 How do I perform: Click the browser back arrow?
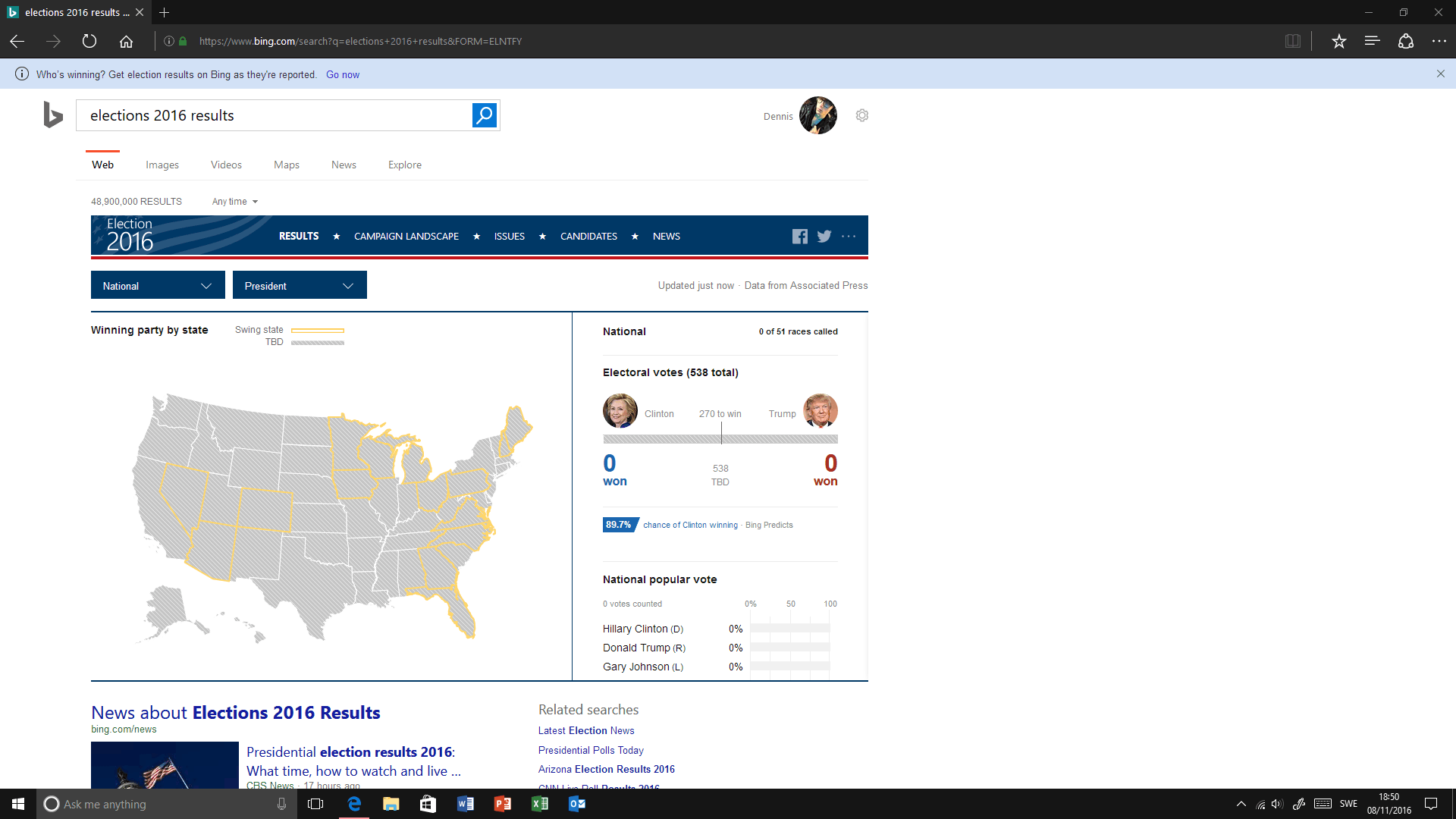[17, 42]
